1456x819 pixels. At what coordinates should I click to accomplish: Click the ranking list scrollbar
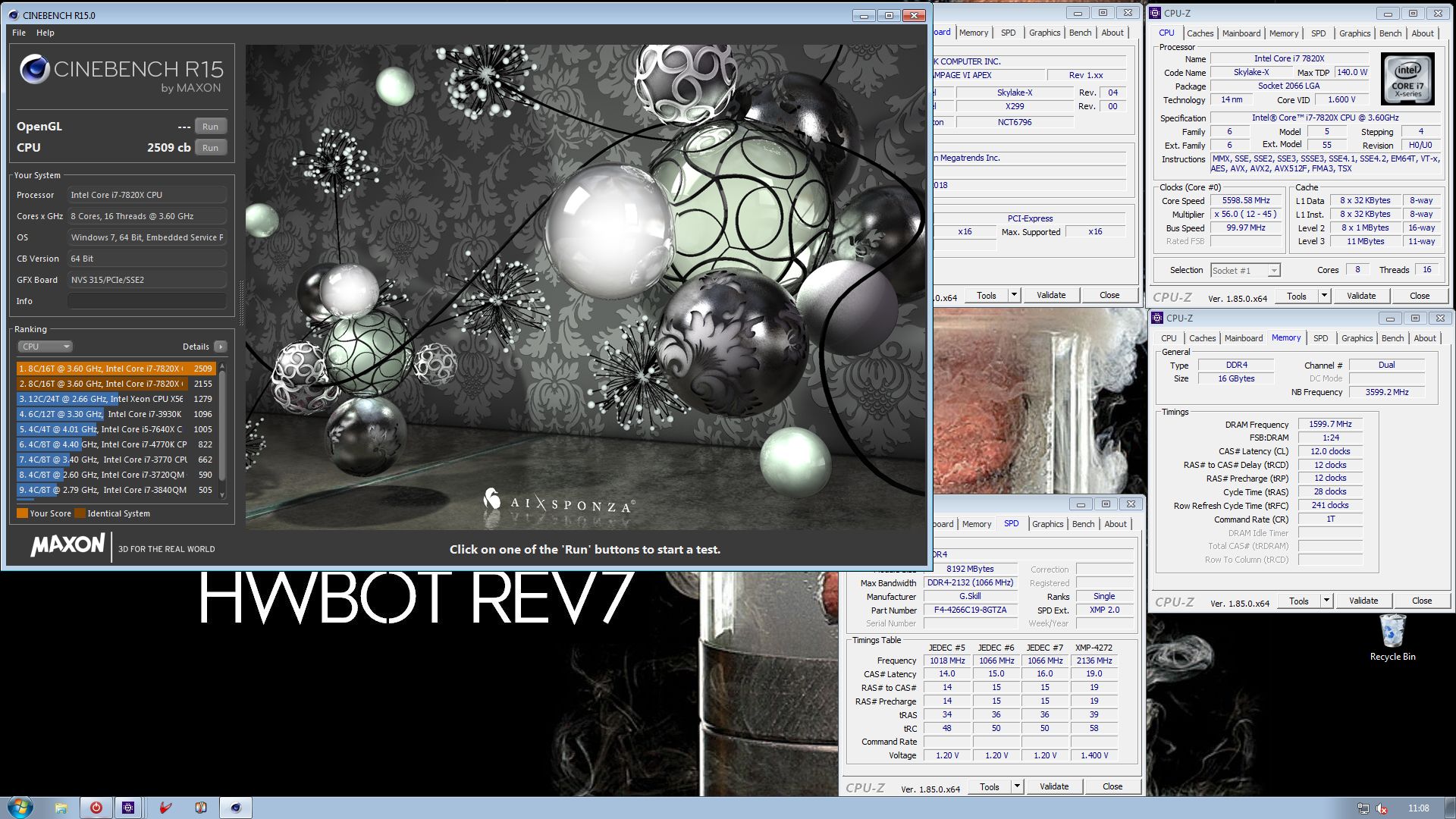point(222,430)
